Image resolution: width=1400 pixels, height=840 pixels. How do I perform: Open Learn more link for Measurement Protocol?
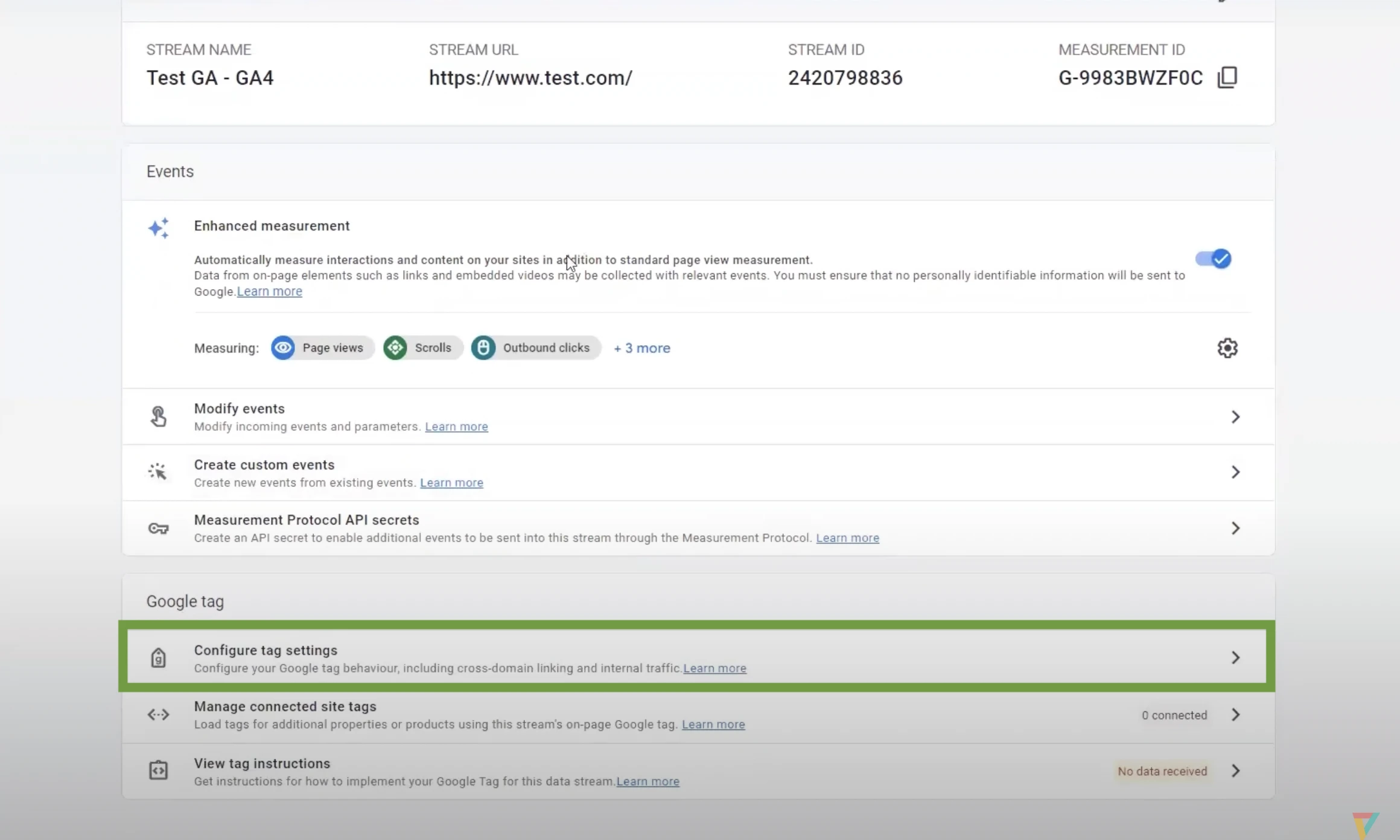tap(848, 538)
